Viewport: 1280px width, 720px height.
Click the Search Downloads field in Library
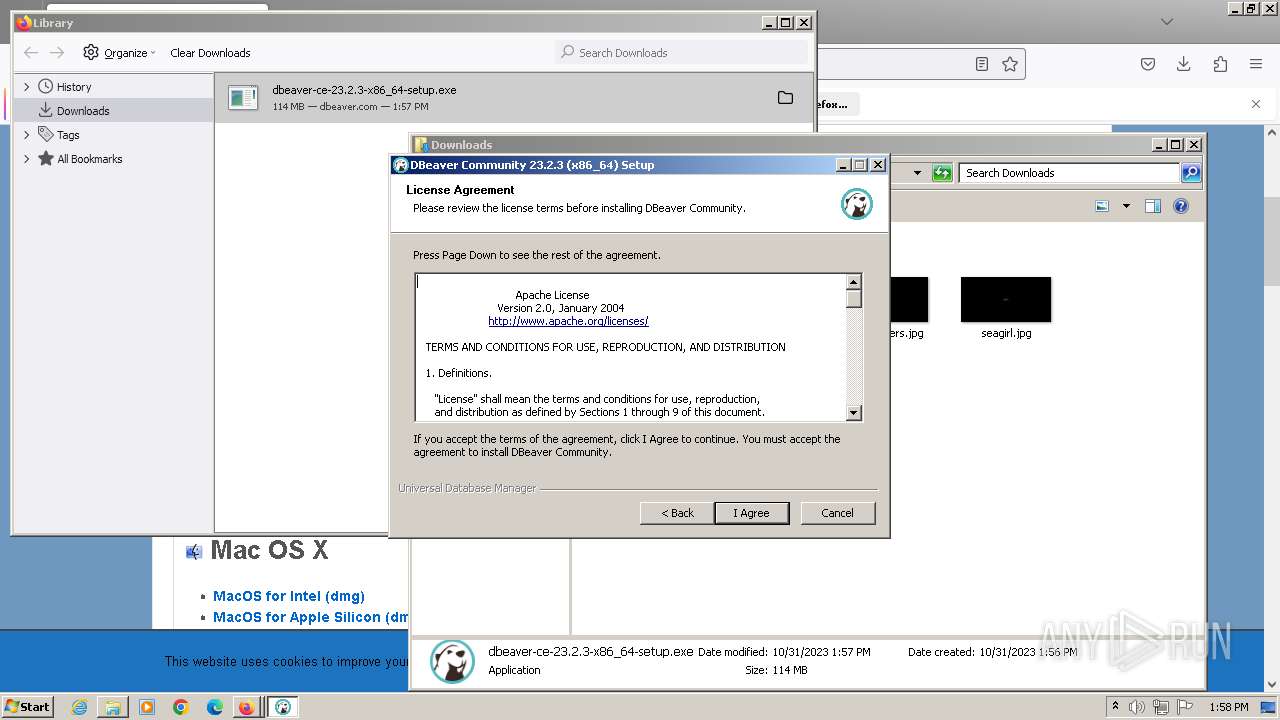681,52
